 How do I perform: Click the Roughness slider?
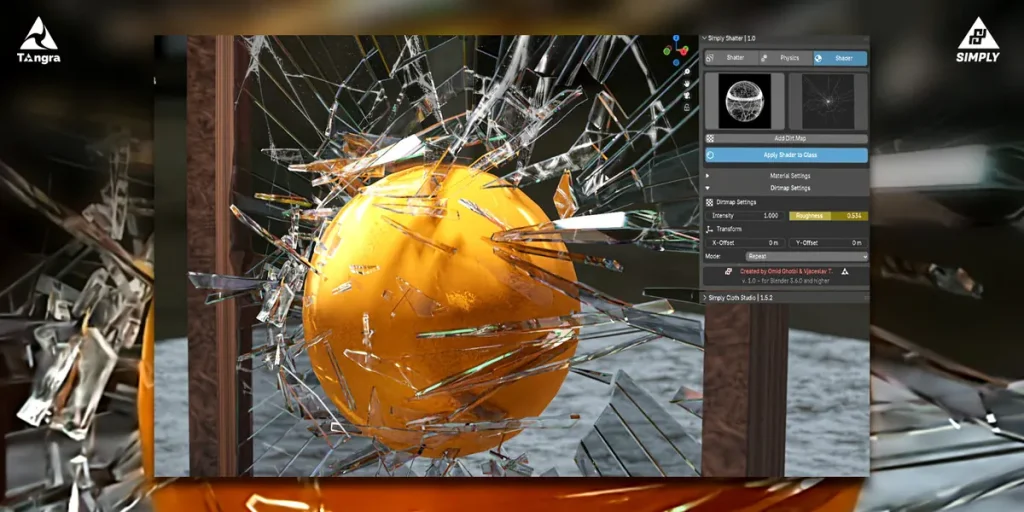828,215
